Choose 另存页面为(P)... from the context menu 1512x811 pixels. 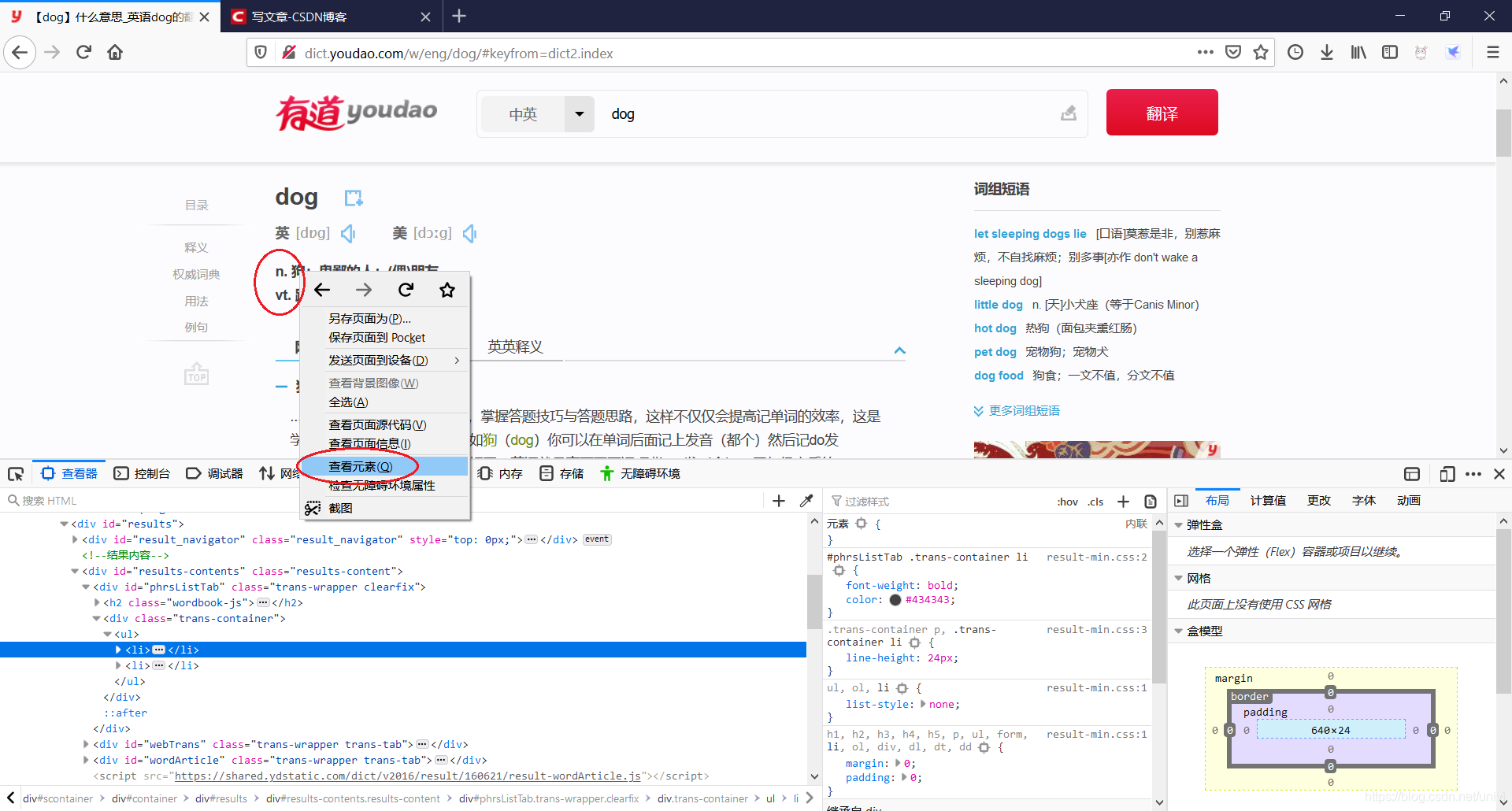(384, 318)
